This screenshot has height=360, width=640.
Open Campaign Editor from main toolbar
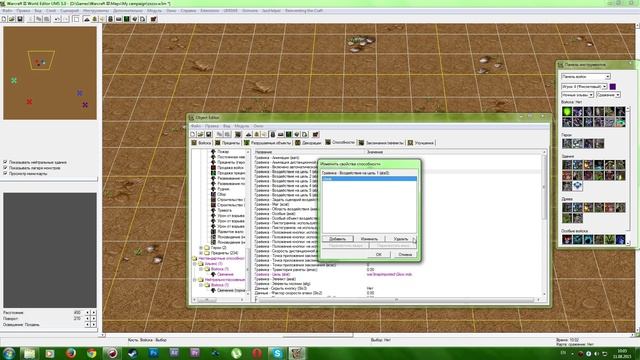coord(118,19)
